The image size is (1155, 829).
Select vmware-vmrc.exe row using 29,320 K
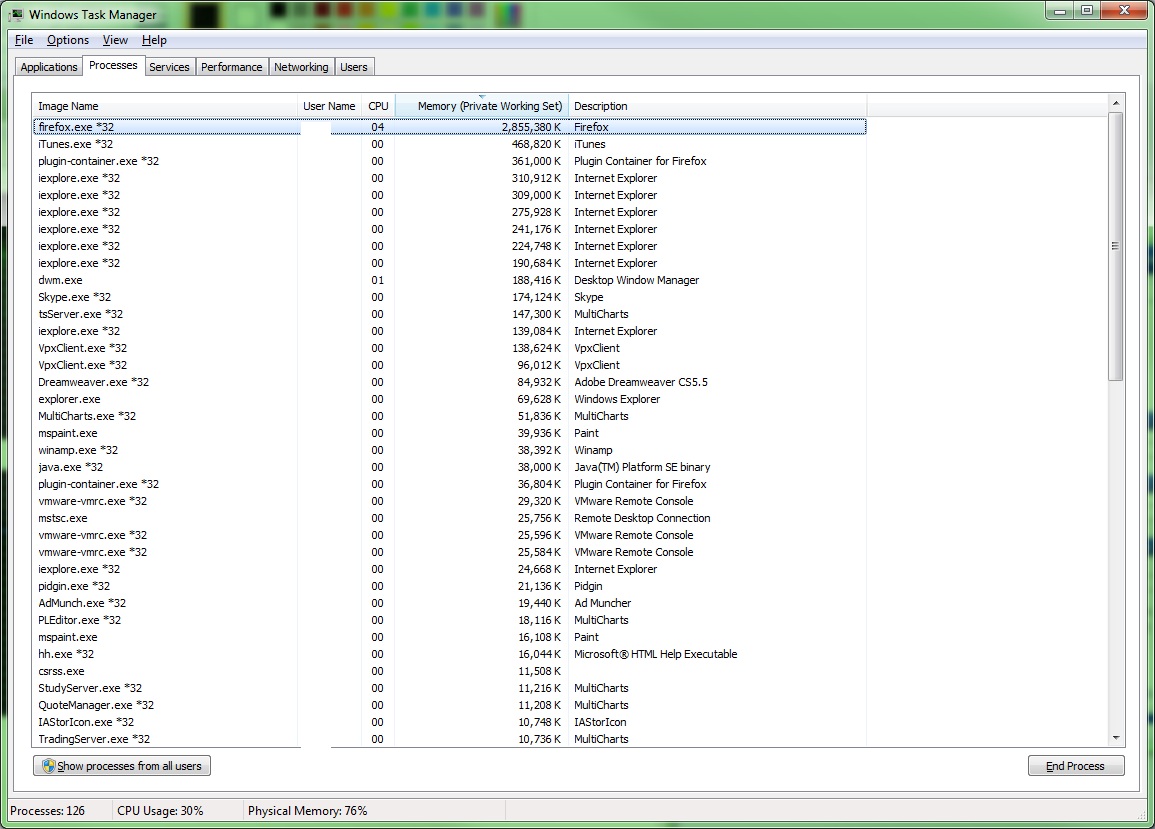[x=449, y=500]
